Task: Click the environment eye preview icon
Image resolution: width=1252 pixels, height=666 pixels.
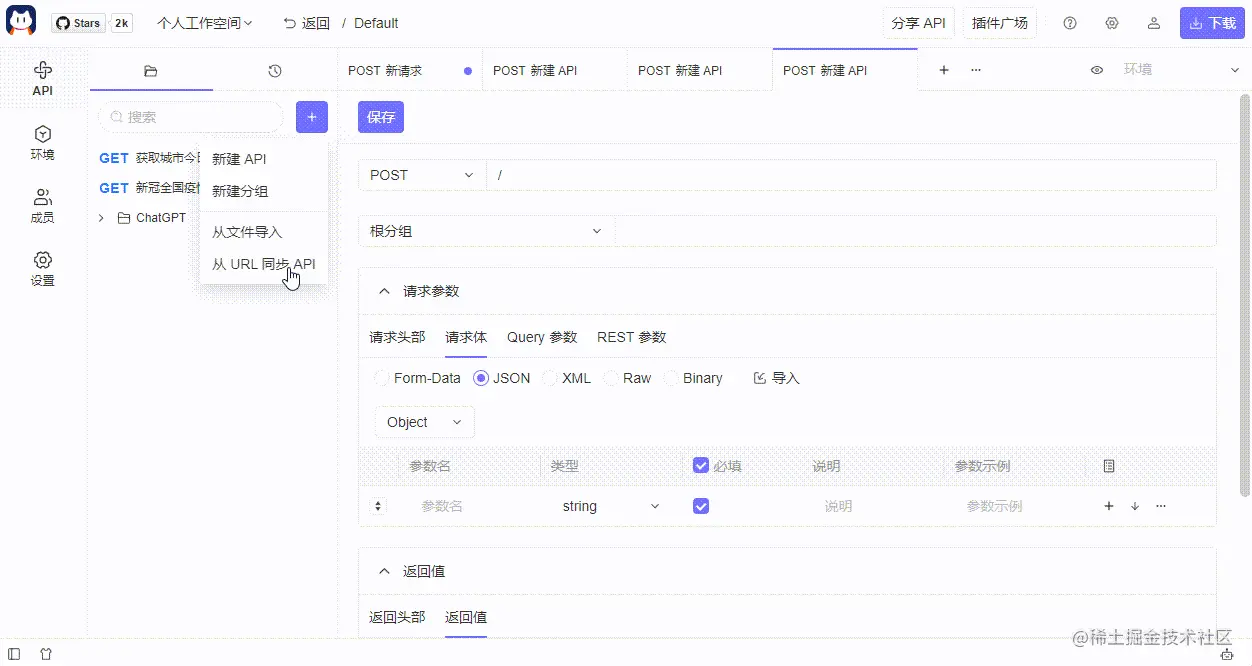Action: tap(1097, 70)
